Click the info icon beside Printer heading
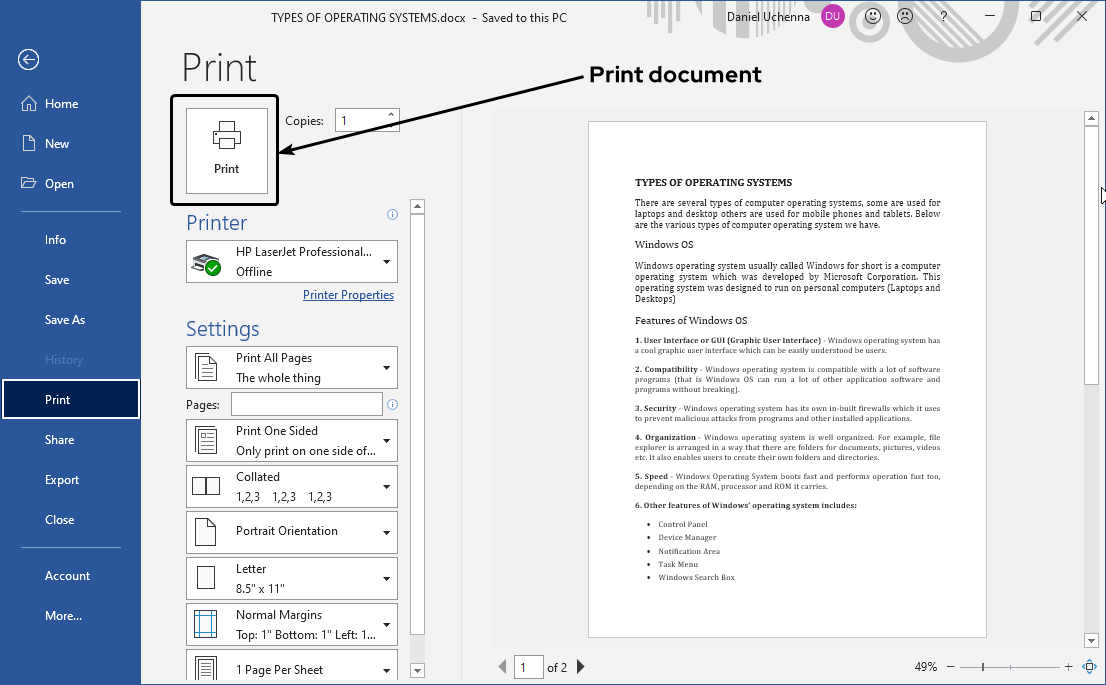Screen dimensions: 1106x685 pyautogui.click(x=392, y=214)
